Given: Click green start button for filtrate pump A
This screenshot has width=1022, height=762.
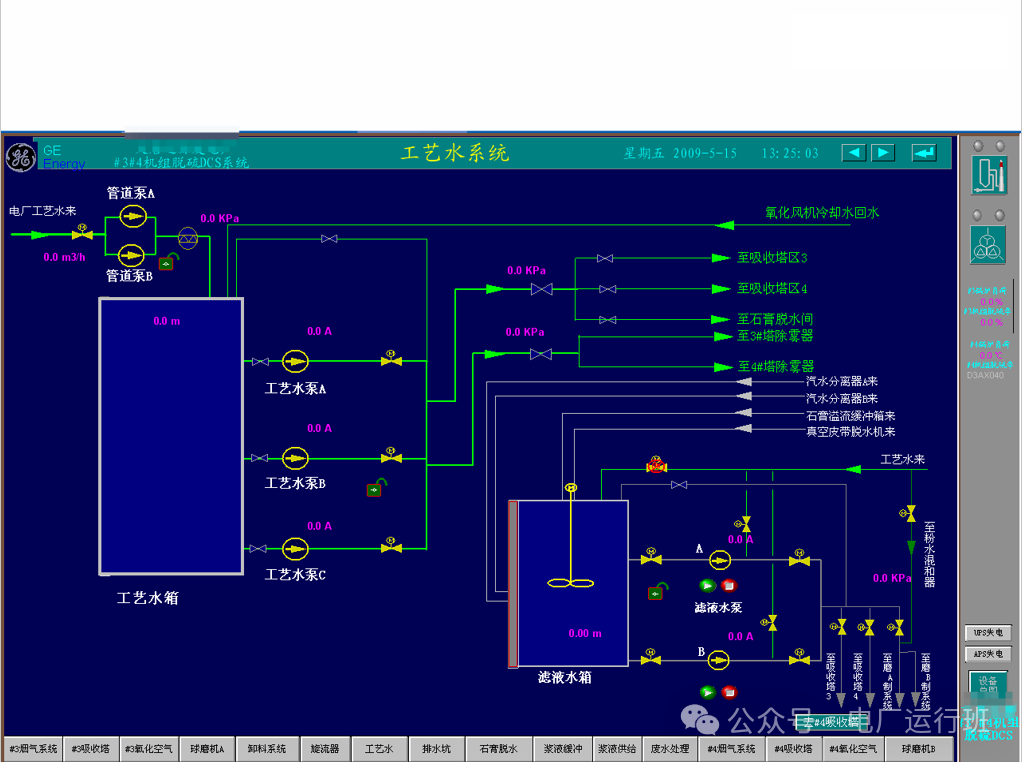Looking at the screenshot, I should [707, 585].
